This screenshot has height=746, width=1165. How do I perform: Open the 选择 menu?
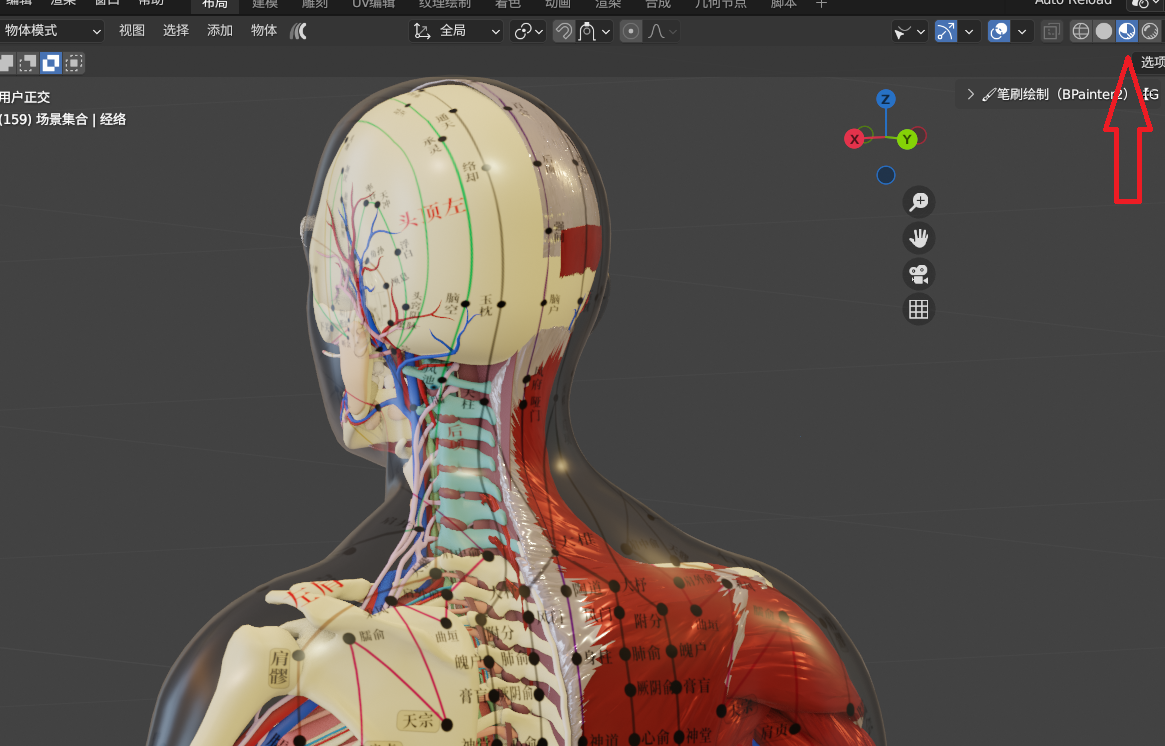(x=176, y=31)
